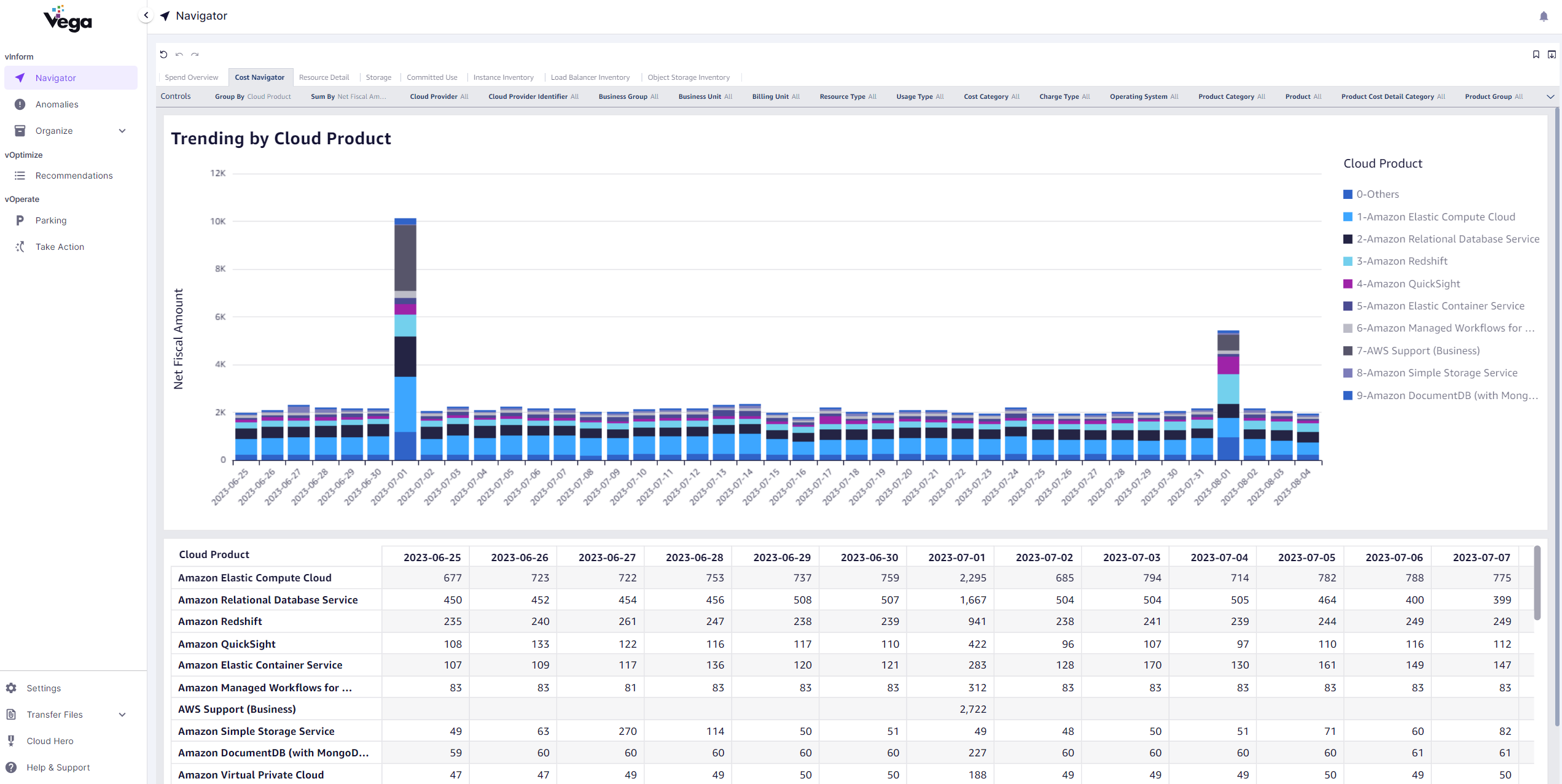Click the redo arrow icon

195,54
